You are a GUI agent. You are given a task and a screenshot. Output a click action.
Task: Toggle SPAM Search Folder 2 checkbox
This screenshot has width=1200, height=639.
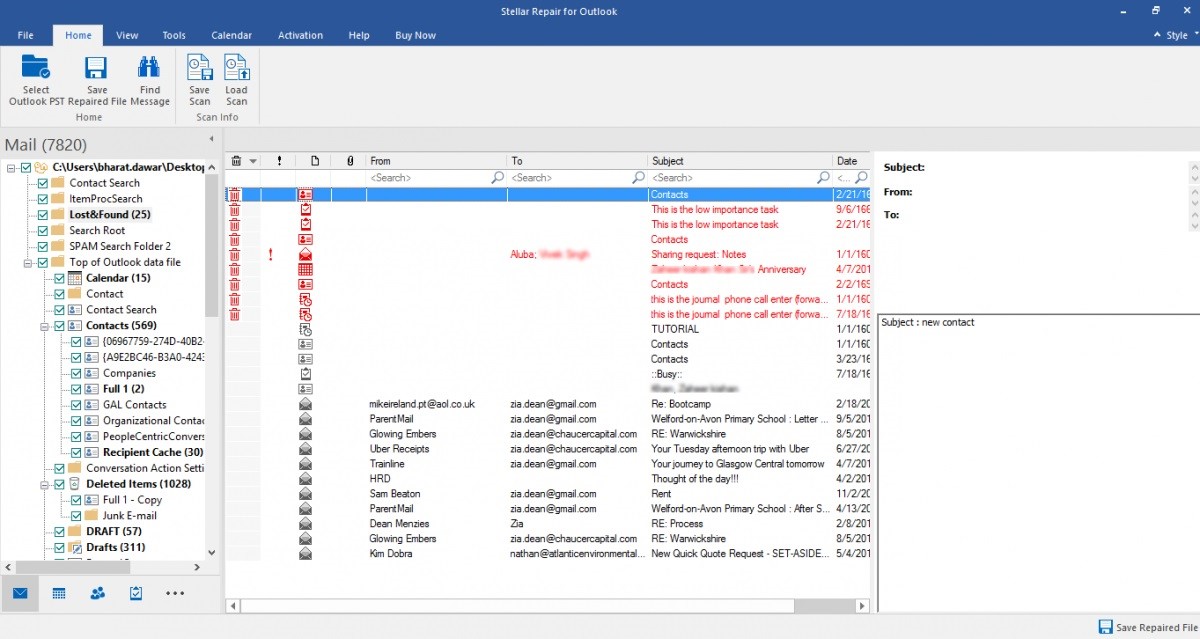pyautogui.click(x=42, y=247)
